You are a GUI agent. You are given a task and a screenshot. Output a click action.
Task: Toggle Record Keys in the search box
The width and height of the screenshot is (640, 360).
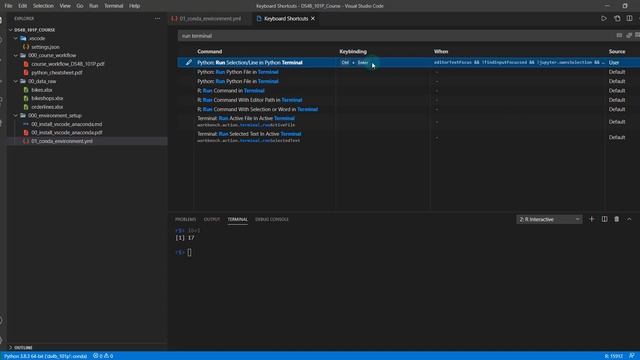[619, 36]
